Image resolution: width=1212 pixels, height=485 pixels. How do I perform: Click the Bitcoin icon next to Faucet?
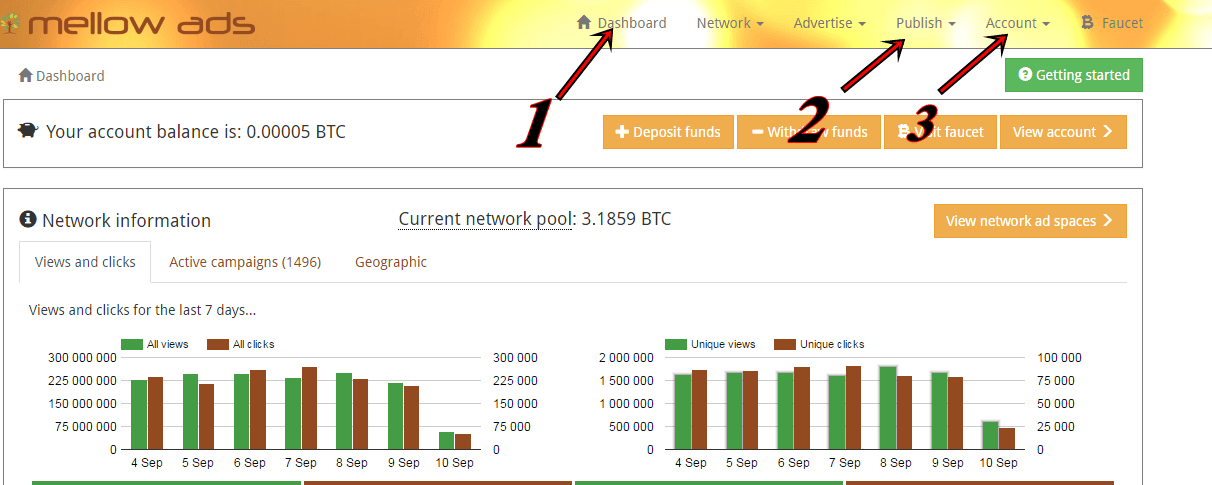[x=1087, y=23]
